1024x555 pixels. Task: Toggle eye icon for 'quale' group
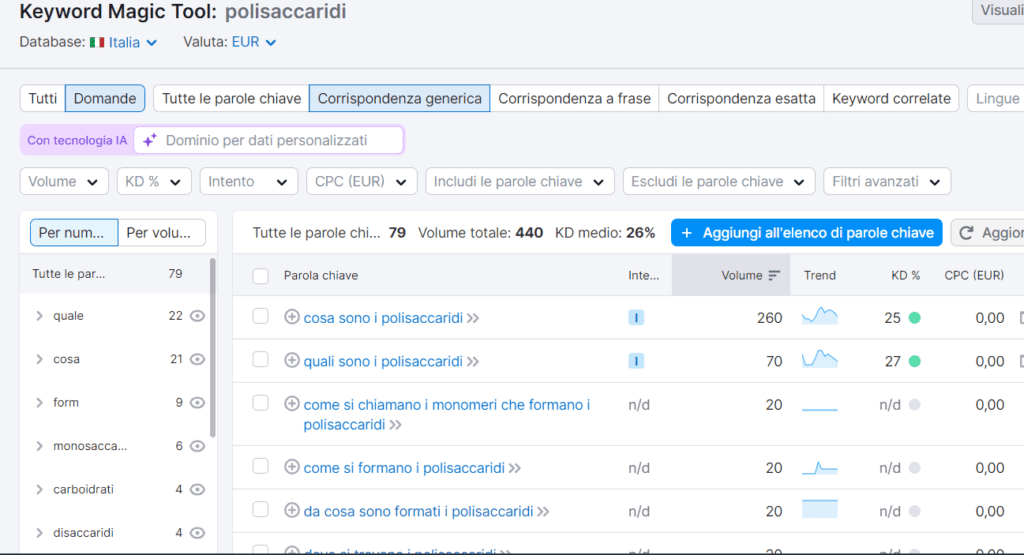click(x=197, y=316)
